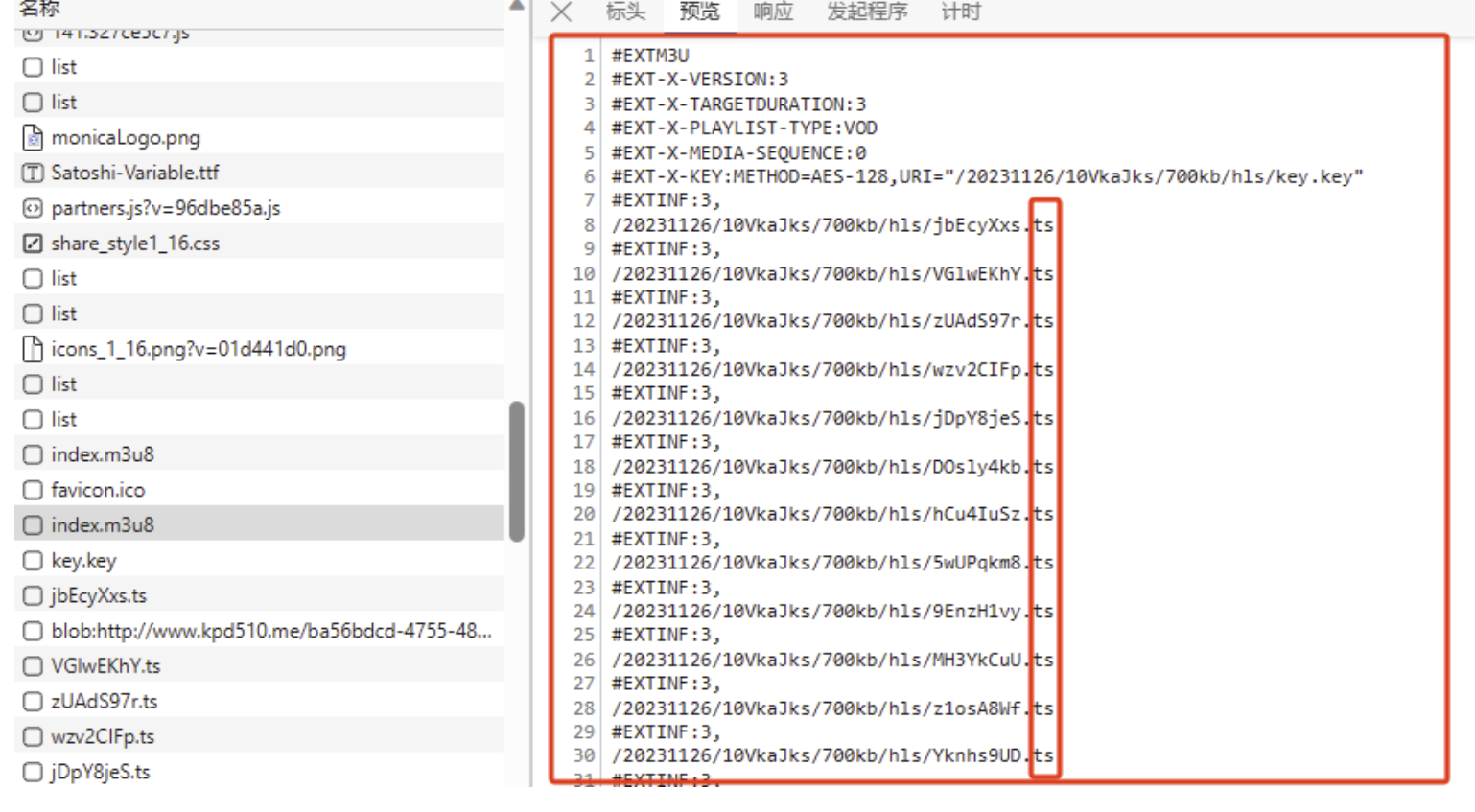Viewport: 1475px width, 812px height.
Task: Open the 响应 tab
Action: coord(773,12)
